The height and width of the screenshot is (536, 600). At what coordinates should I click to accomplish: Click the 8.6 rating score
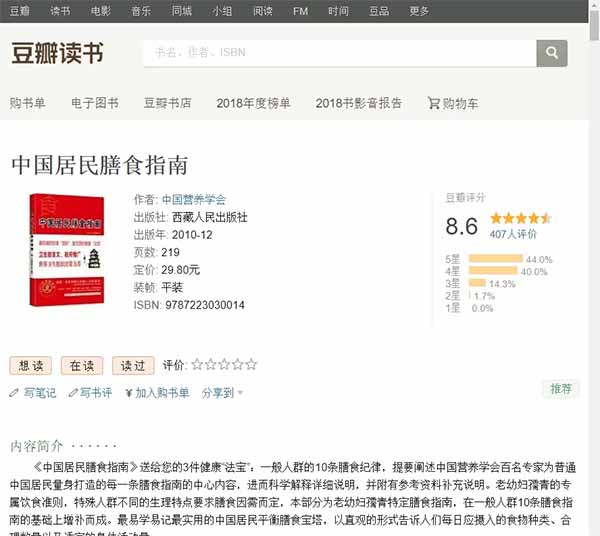tap(461, 226)
